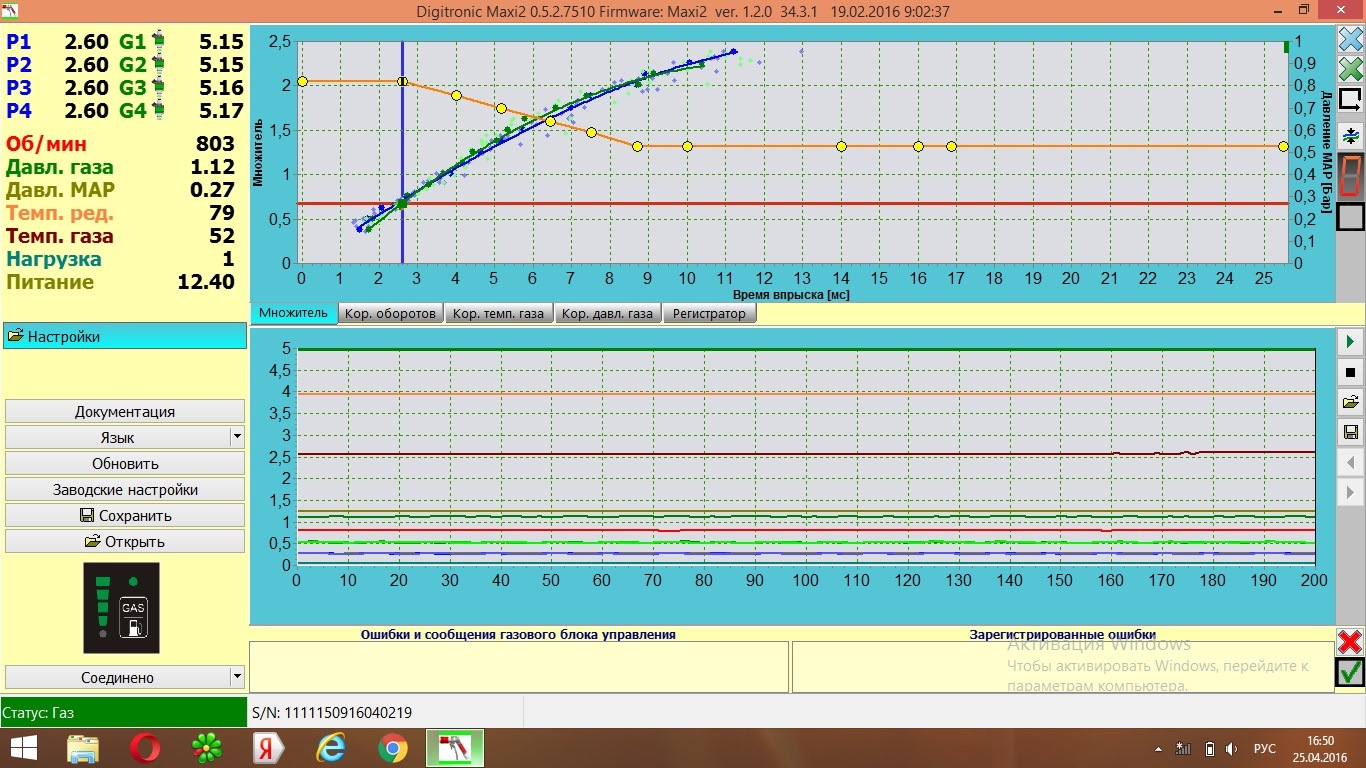Click the gas controller errors message box
The width and height of the screenshot is (1366, 768).
tap(518, 666)
